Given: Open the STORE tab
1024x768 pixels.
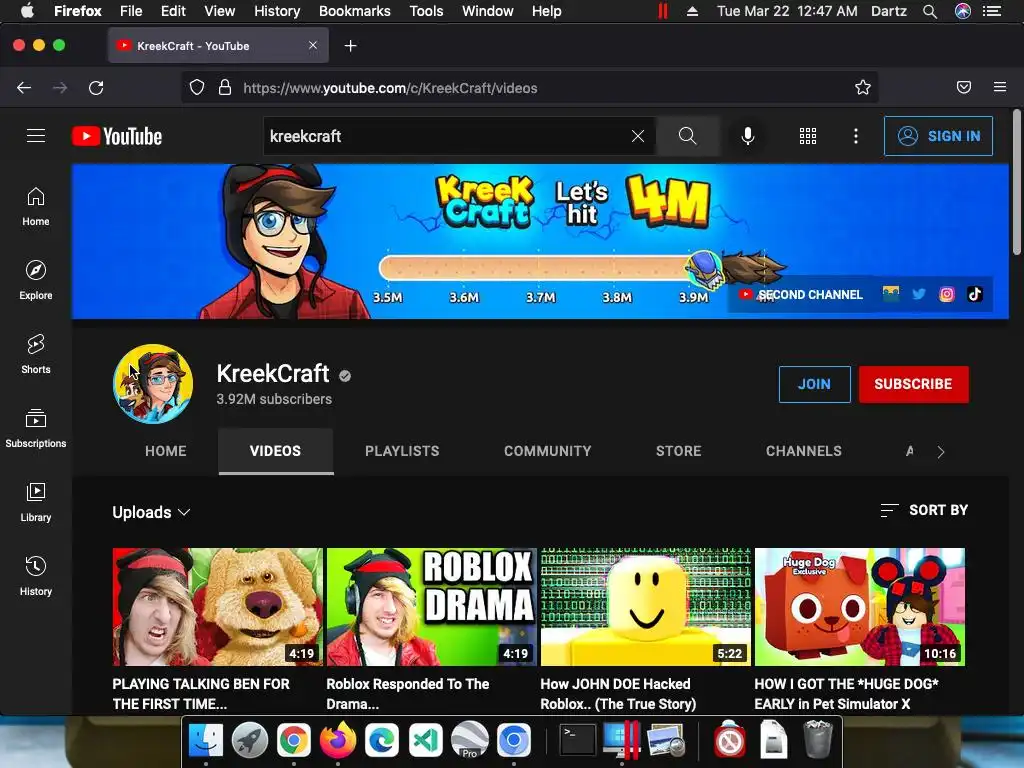Looking at the screenshot, I should click(x=679, y=451).
